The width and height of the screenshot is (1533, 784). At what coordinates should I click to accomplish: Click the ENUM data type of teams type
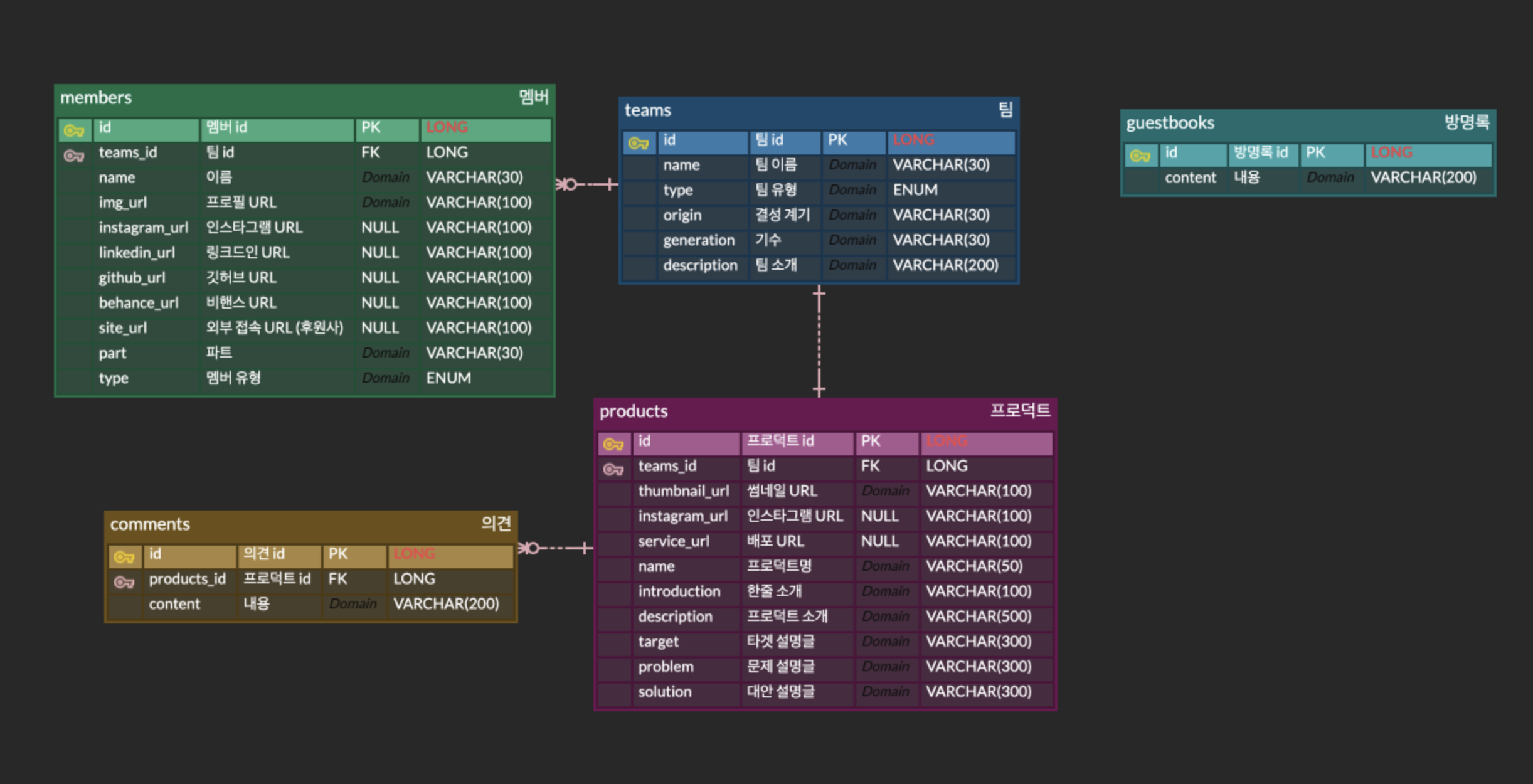(x=915, y=190)
